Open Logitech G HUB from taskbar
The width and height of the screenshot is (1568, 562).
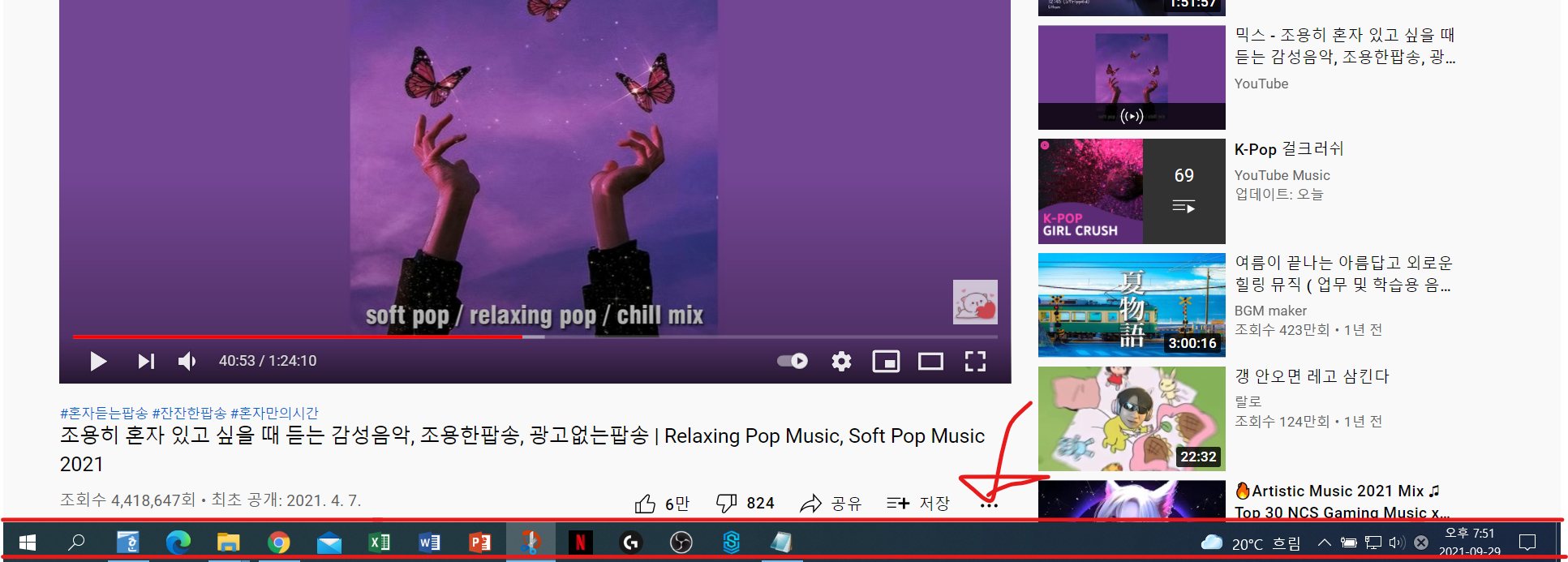[x=630, y=542]
